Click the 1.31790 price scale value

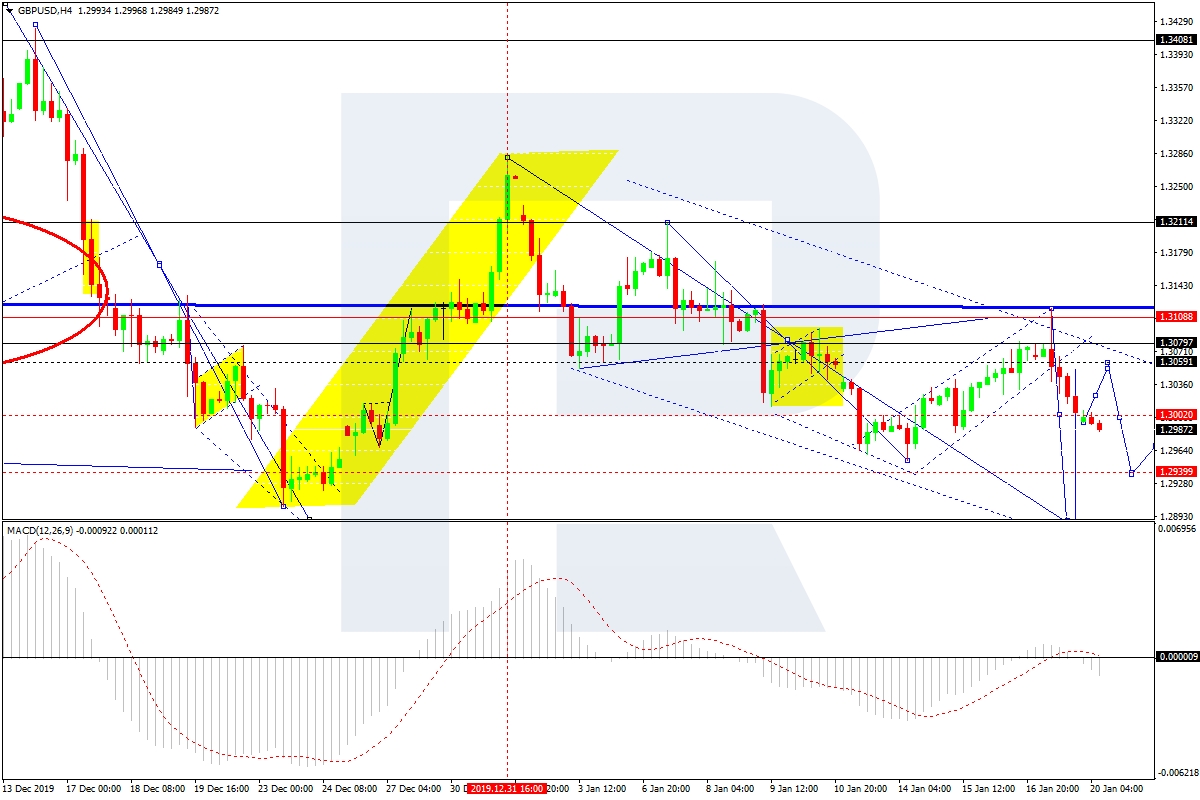(x=1176, y=252)
